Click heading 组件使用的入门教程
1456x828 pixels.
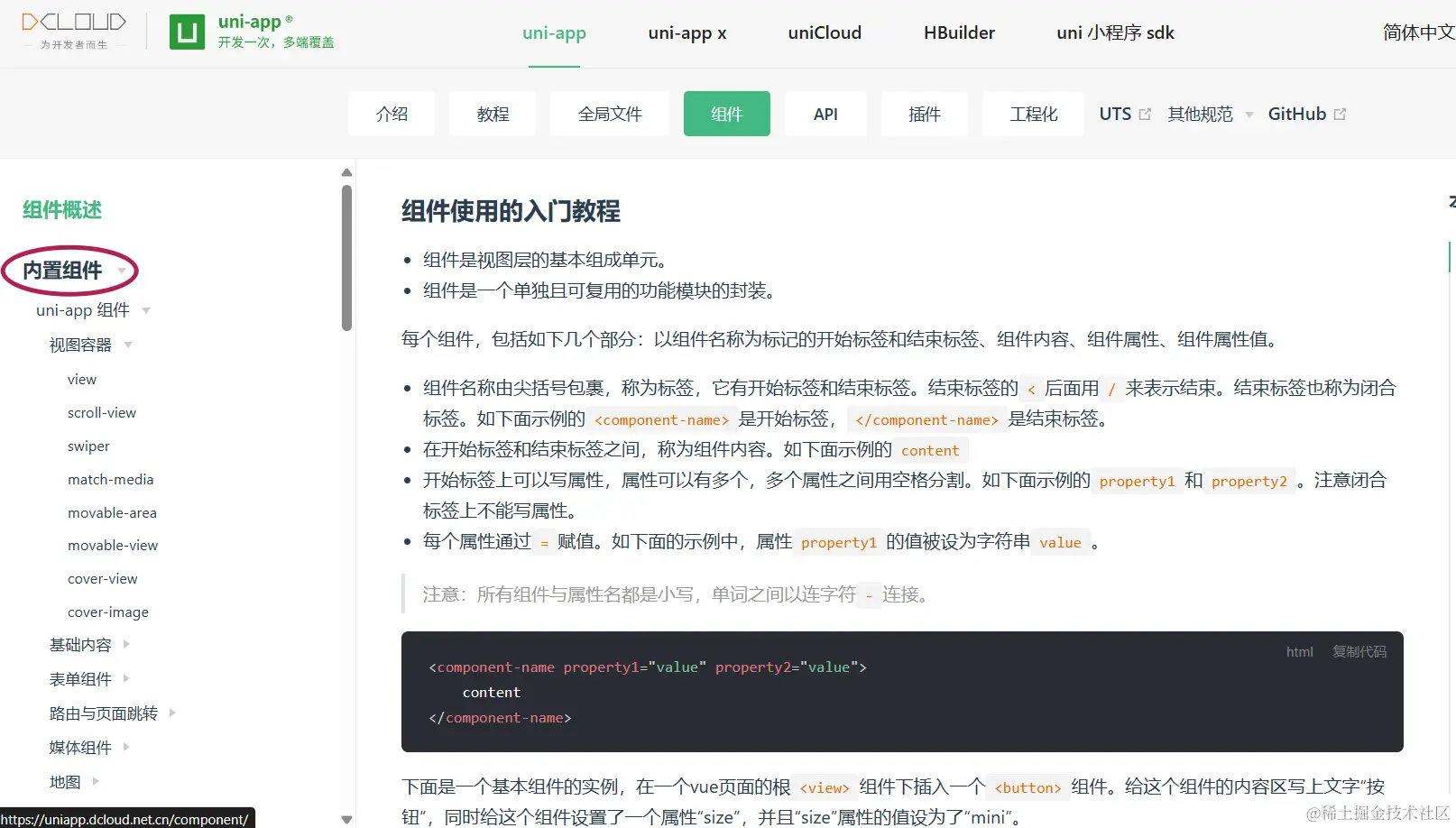click(511, 211)
